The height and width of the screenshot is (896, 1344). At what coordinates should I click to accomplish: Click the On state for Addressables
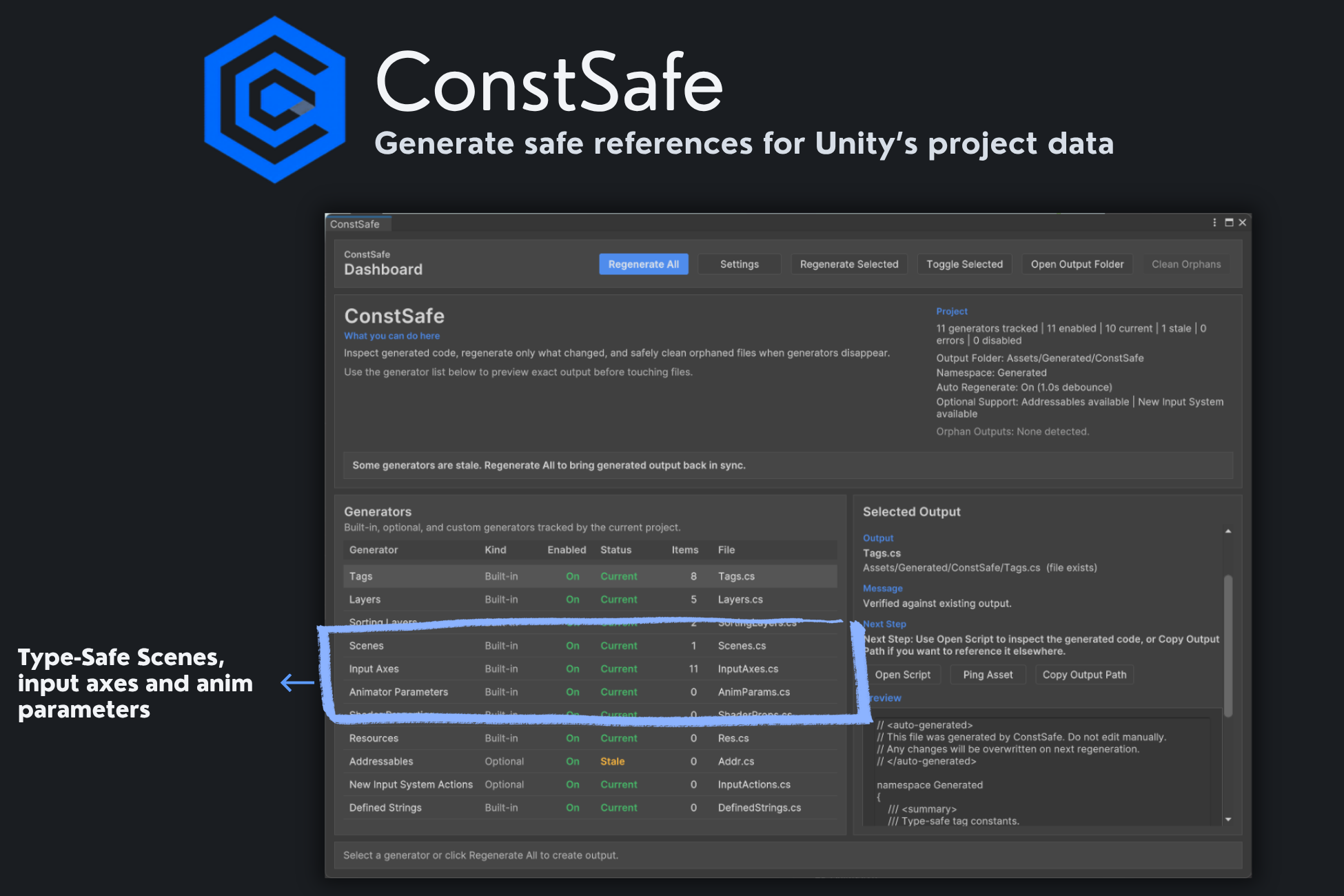[572, 762]
